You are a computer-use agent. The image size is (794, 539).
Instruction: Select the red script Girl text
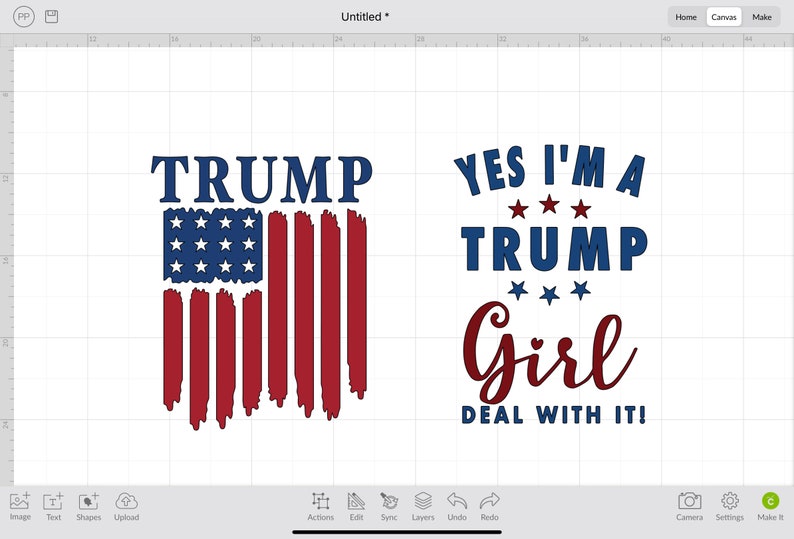(549, 352)
